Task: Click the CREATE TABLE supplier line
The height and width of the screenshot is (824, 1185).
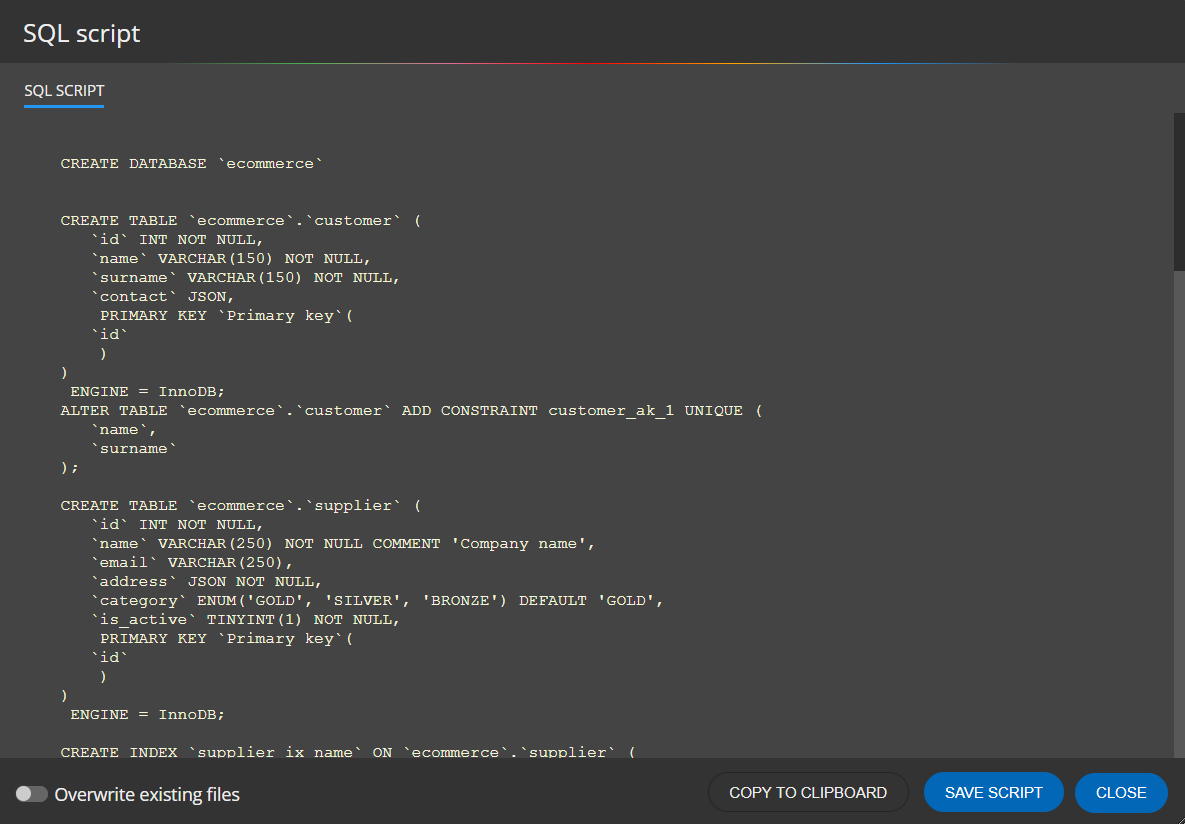Action: point(240,506)
